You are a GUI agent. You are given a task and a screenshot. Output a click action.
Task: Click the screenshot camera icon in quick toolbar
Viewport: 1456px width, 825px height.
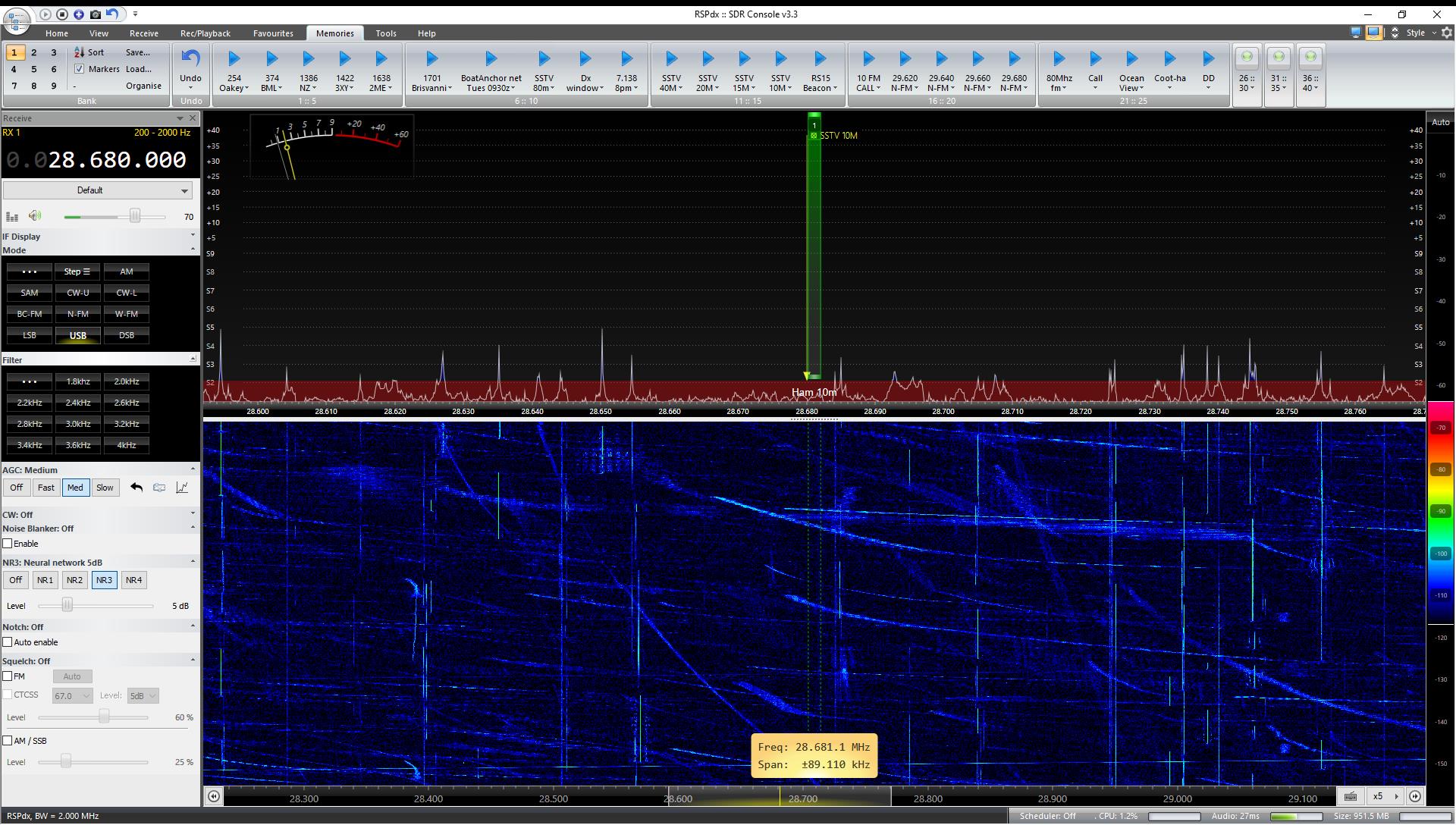pyautogui.click(x=95, y=14)
